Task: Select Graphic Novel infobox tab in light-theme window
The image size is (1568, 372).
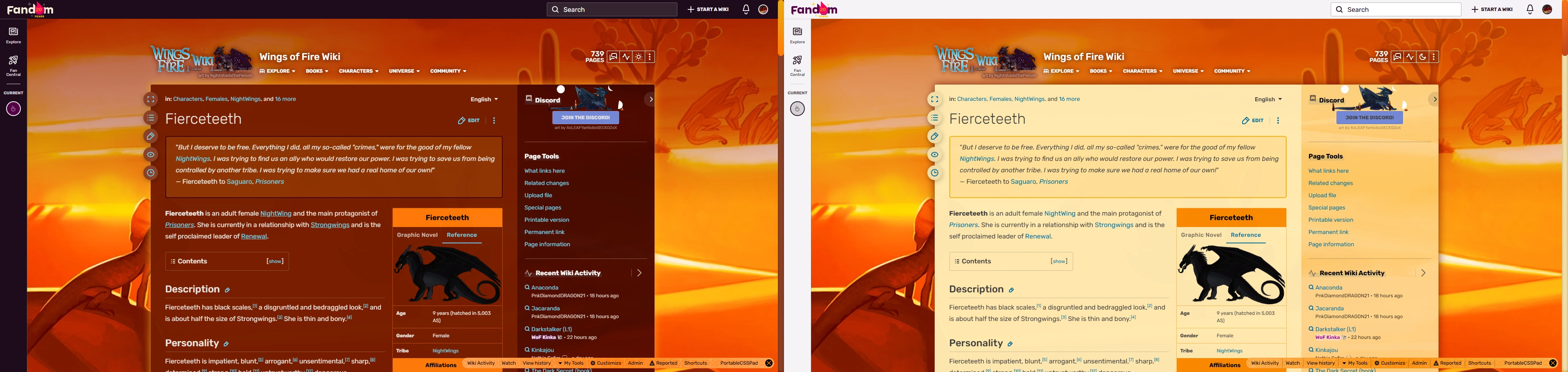Action: (x=1201, y=235)
